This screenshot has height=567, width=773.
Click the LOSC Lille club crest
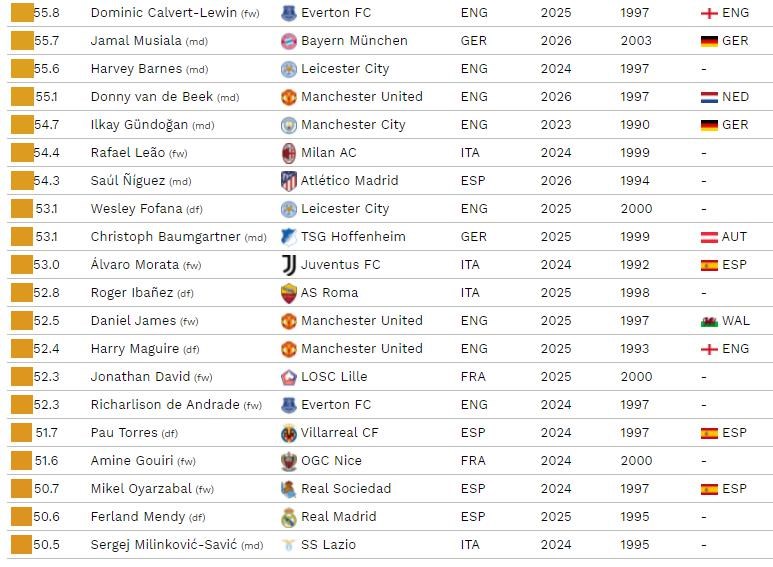[x=289, y=377]
